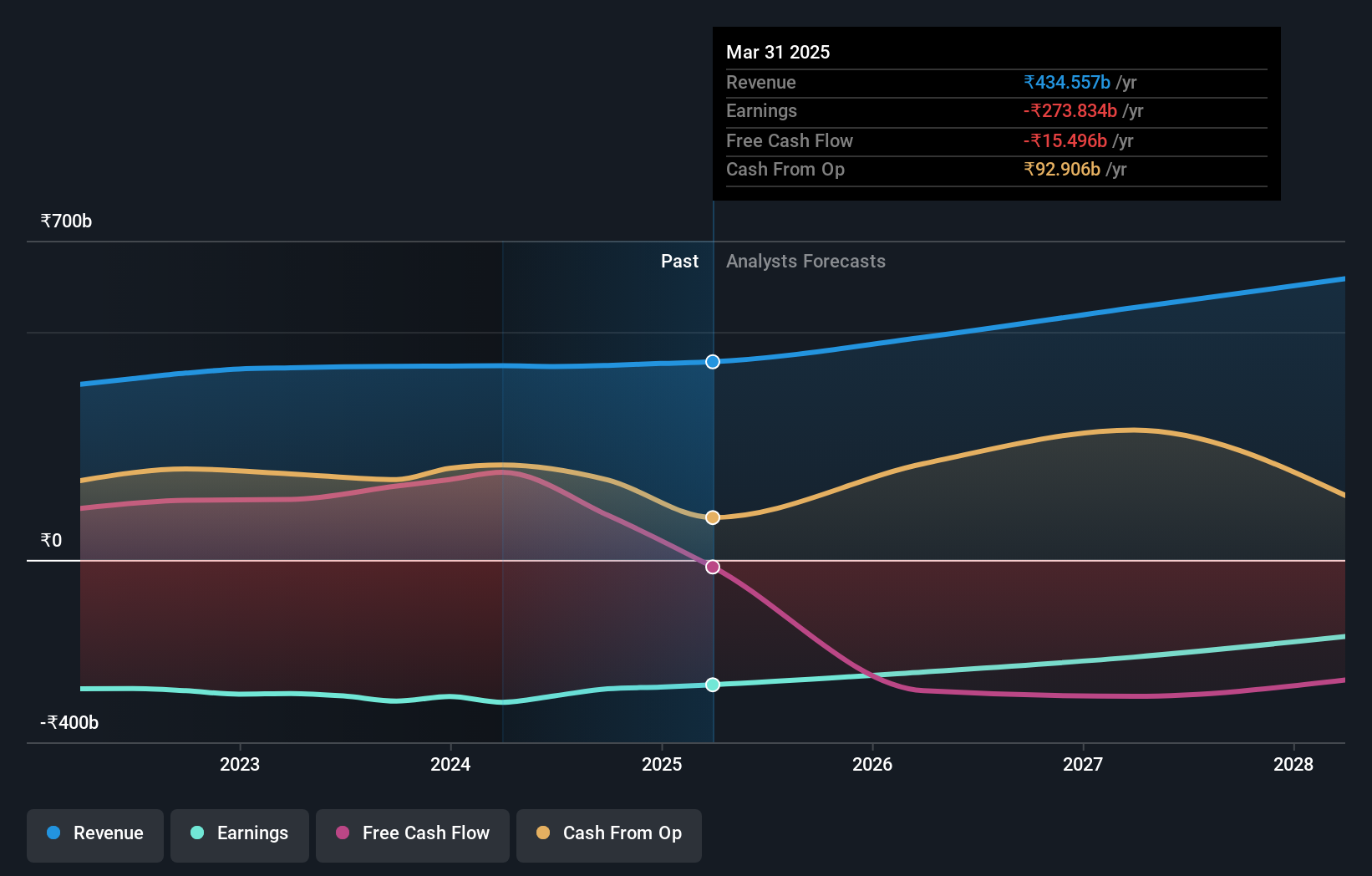The image size is (1372, 876).
Task: Click the teal Earnings data marker
Action: 713,685
